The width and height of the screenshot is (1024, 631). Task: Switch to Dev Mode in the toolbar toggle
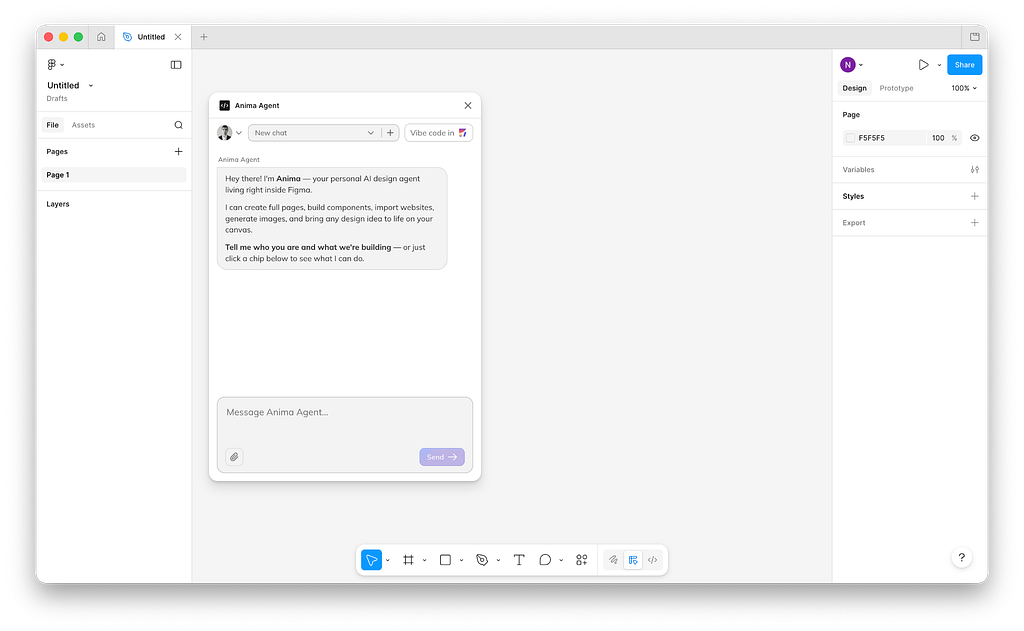click(x=652, y=560)
